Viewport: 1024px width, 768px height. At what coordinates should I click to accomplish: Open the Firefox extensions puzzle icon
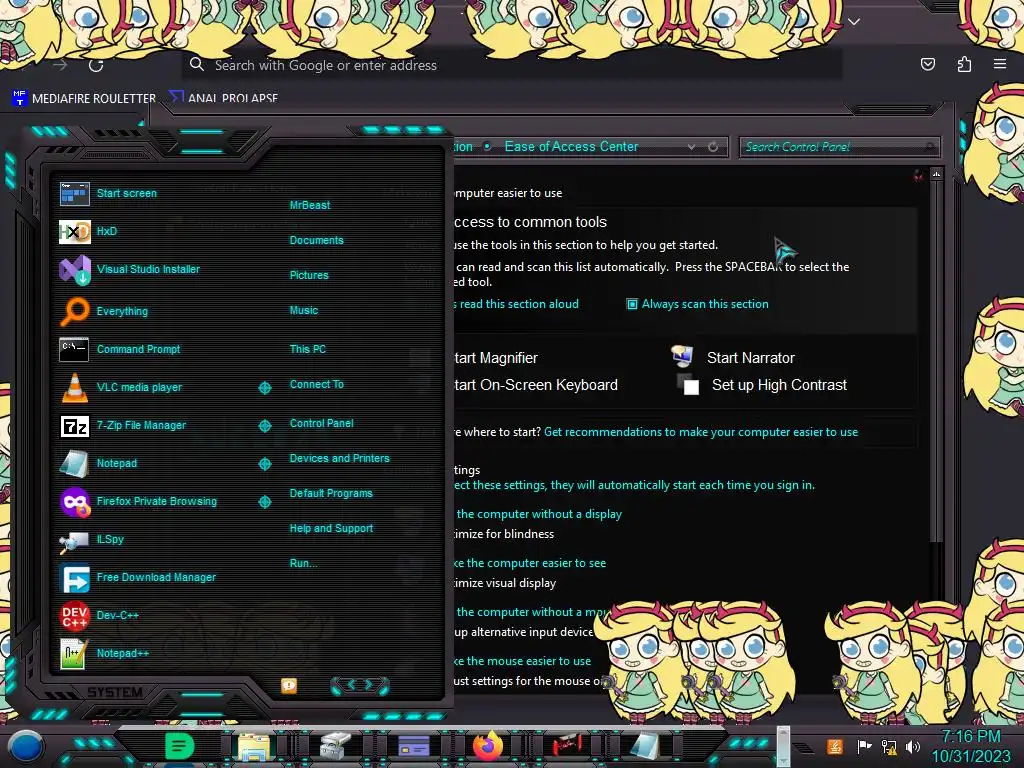point(964,64)
